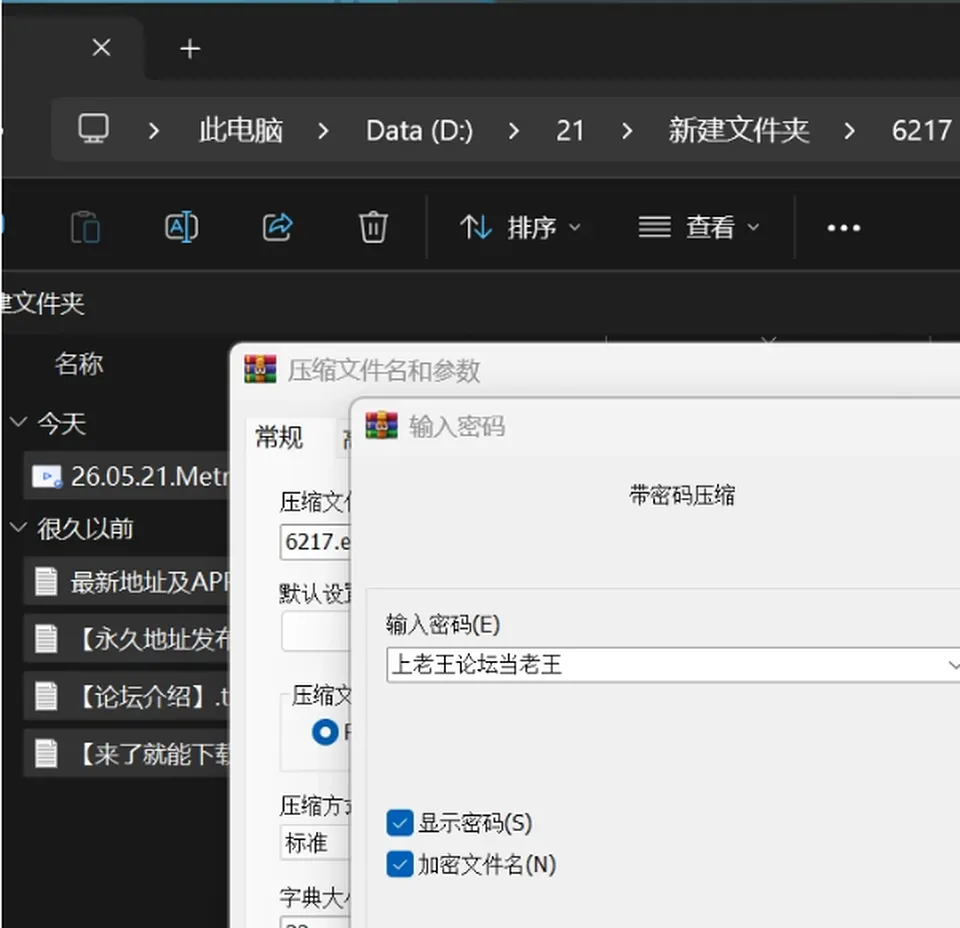960x928 pixels.
Task: Click the 名称 column header
Action: [79, 364]
